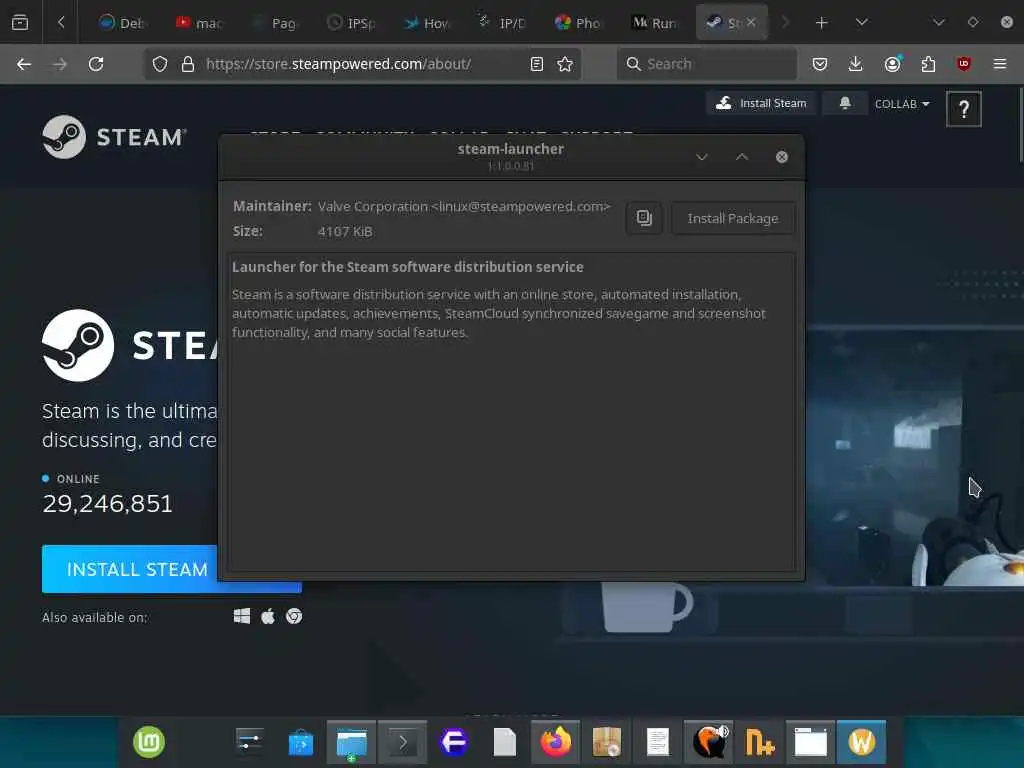
Task: Click the INSTALL STEAM blue button
Action: (172, 569)
